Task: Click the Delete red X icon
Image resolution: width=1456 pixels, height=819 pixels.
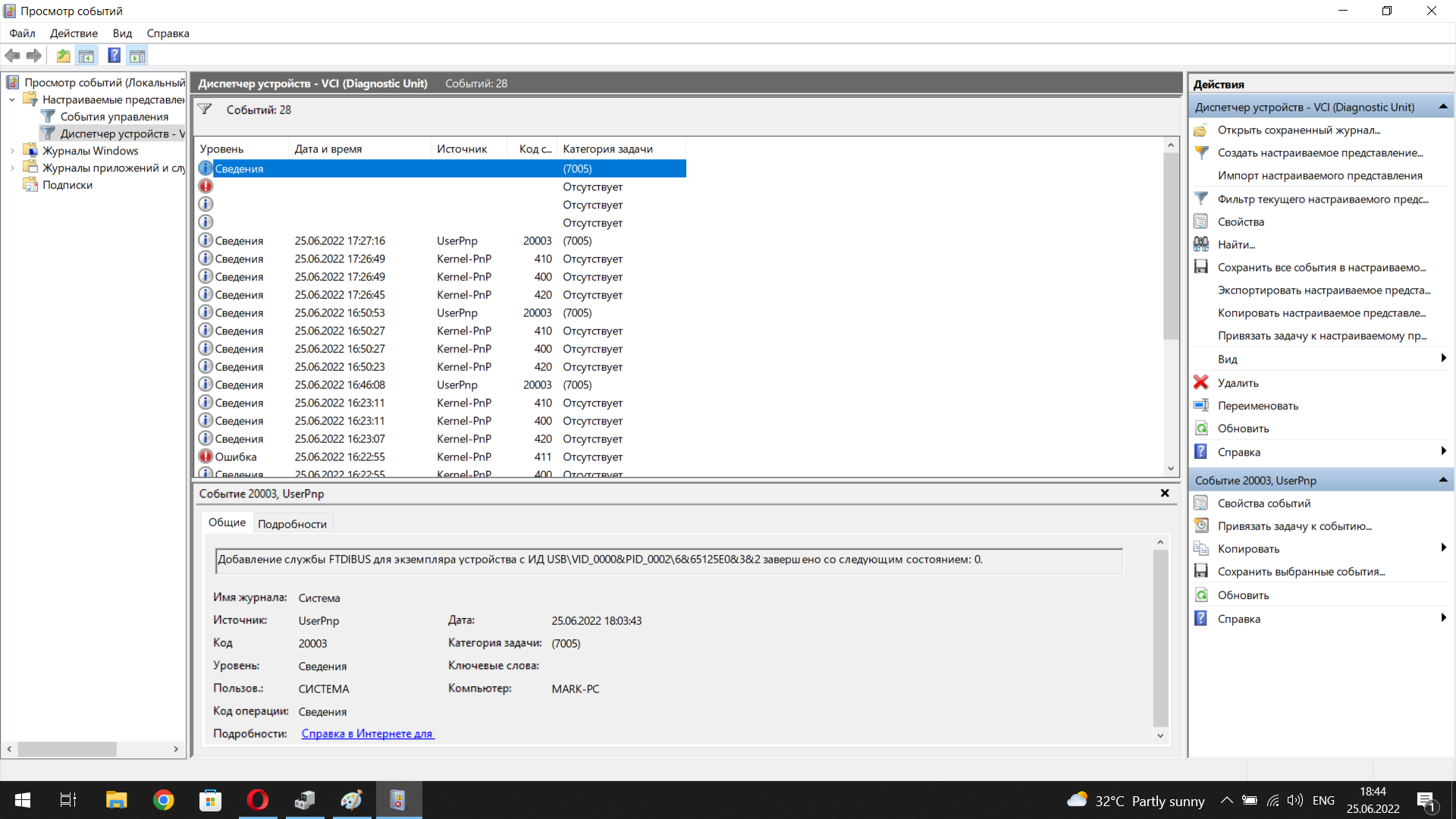Action: tap(1200, 382)
